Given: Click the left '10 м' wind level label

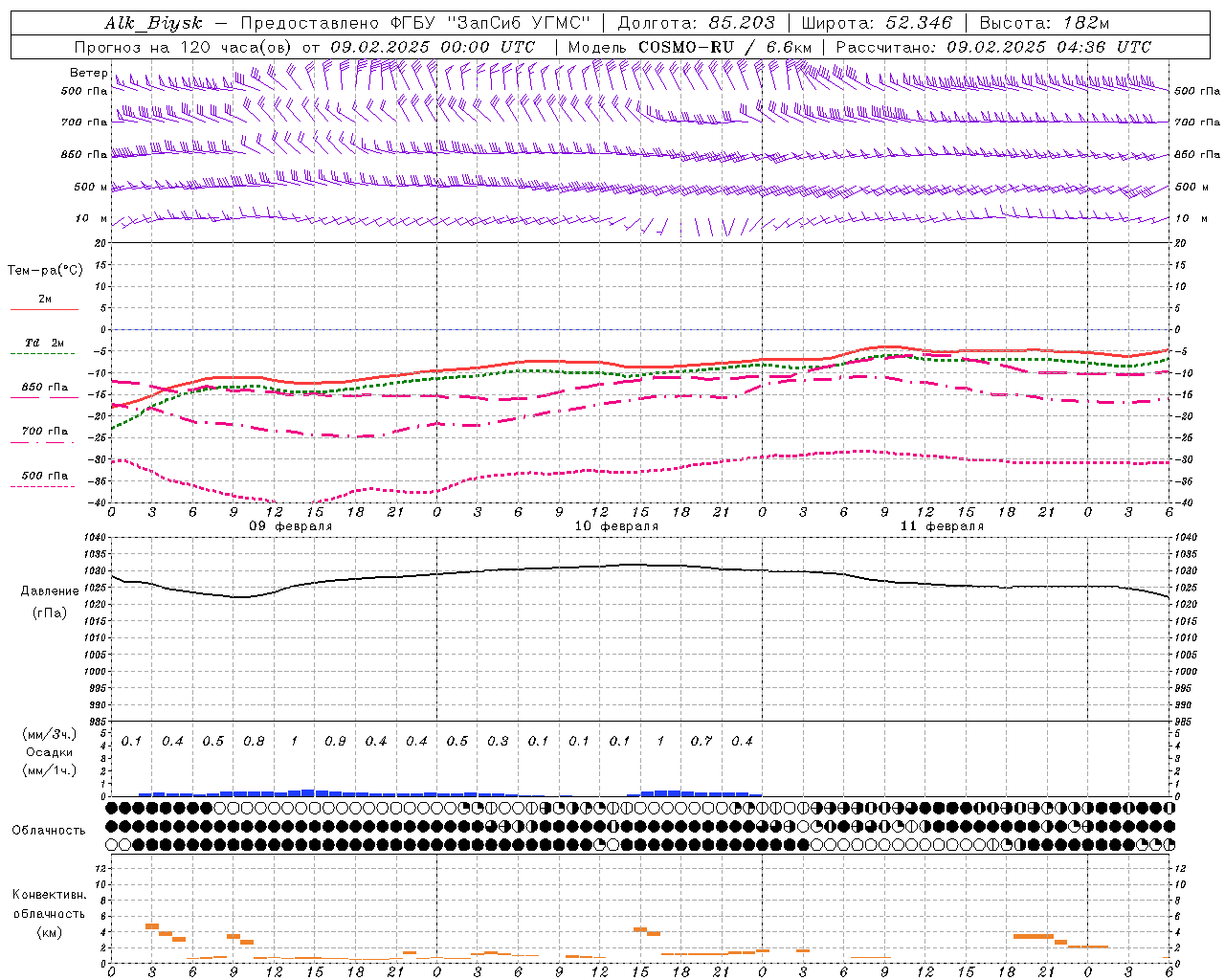Looking at the screenshot, I should coord(92,218).
